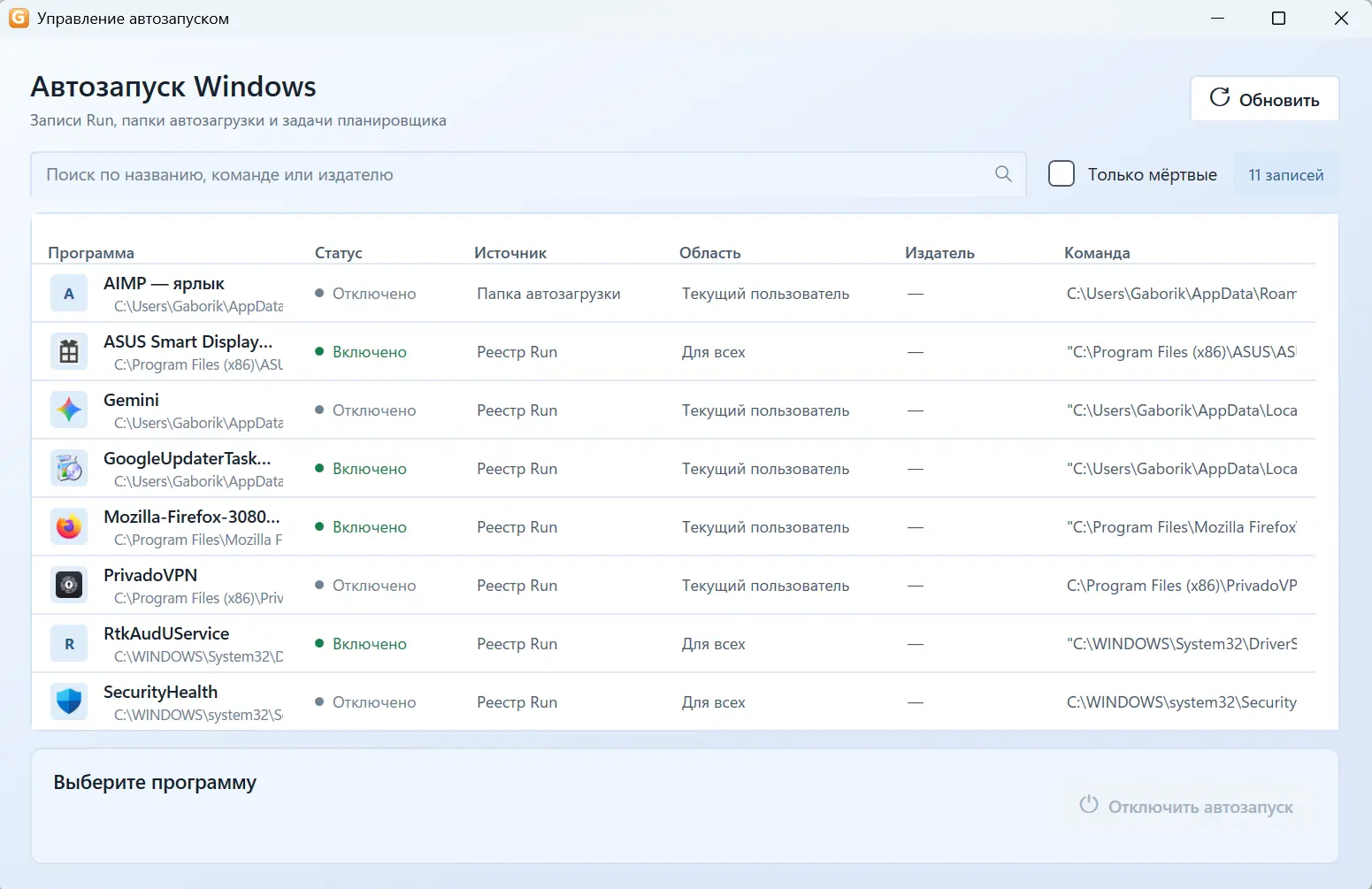Click the ASUS Smart Display icon
Viewport: 1372px width, 889px height.
point(69,352)
